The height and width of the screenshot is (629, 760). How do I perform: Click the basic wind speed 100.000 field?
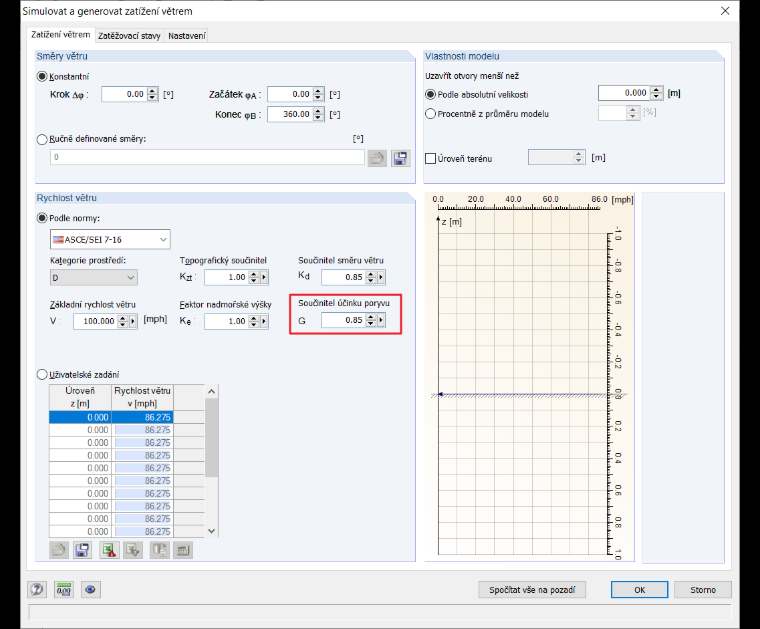click(x=95, y=321)
